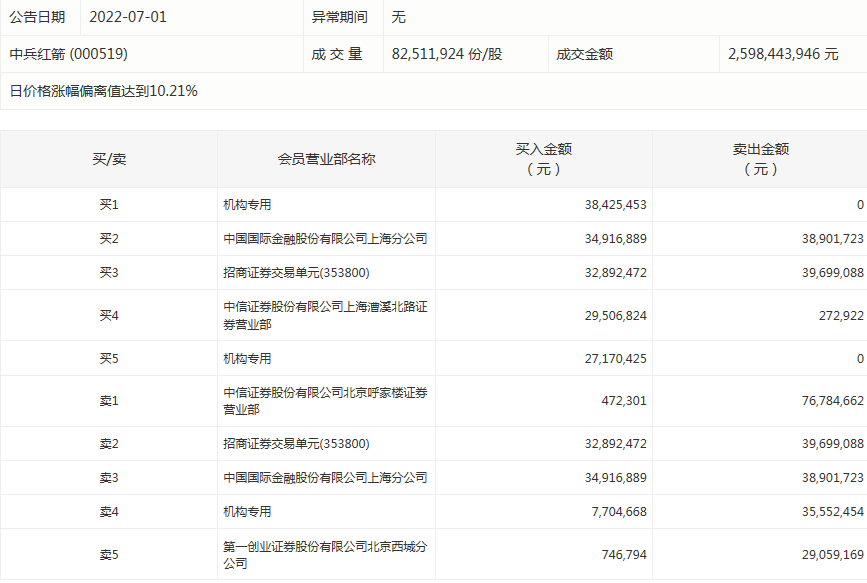
Task: Click 中国国际金融 上海分公司 in 买2 row
Action: pyautogui.click(x=325, y=239)
